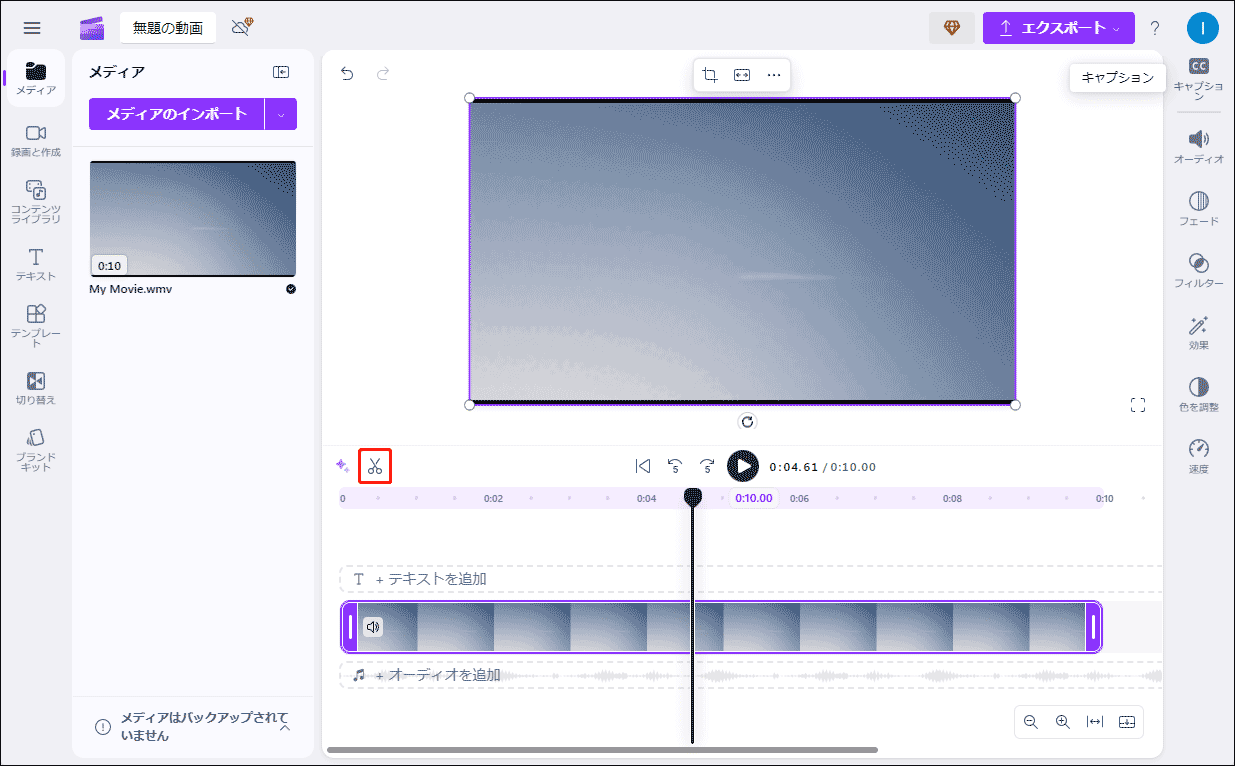The width and height of the screenshot is (1235, 766).
Task: Skip back to the start
Action: pyautogui.click(x=643, y=466)
